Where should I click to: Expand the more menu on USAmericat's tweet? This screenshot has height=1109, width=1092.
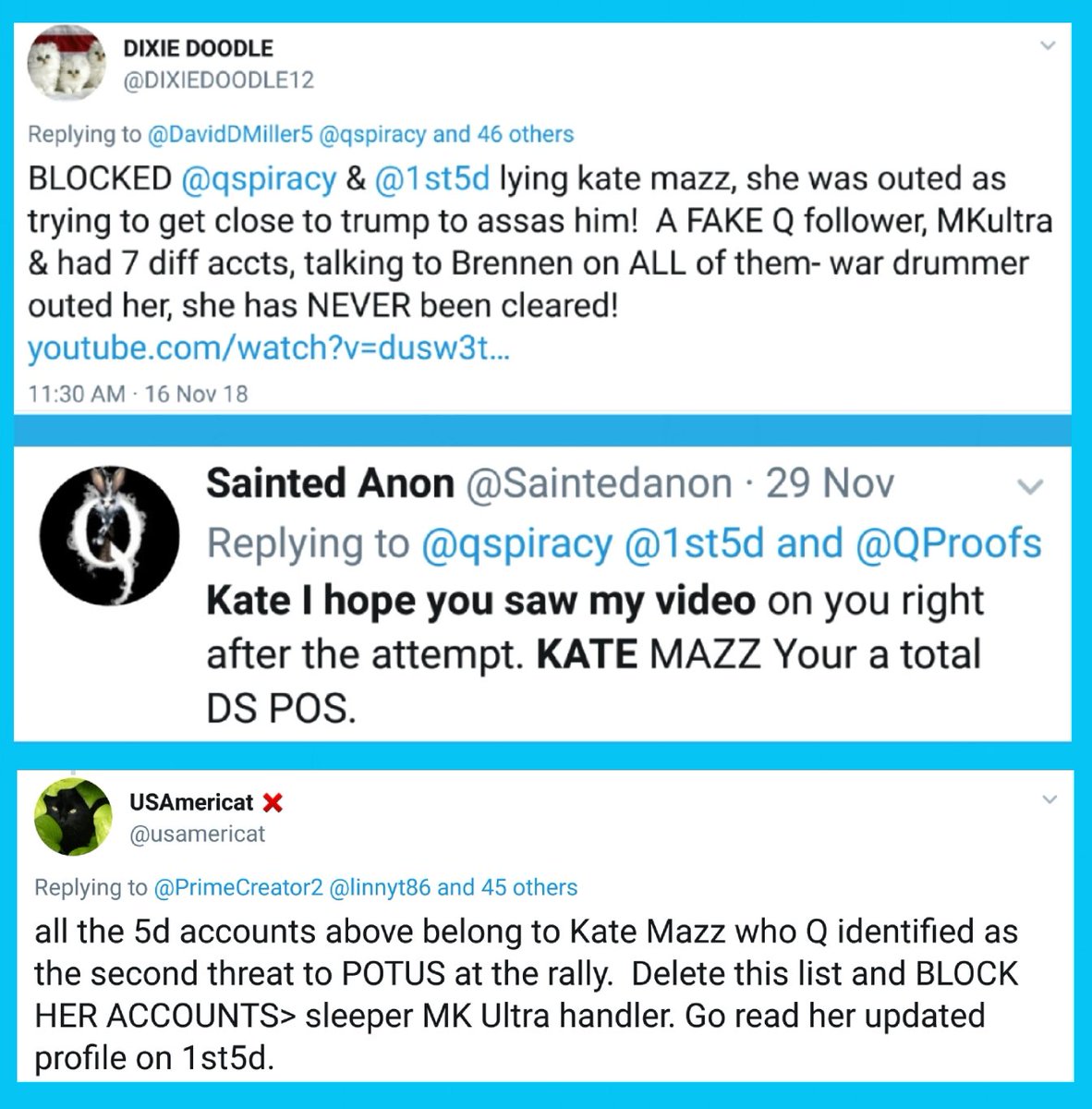1050,799
